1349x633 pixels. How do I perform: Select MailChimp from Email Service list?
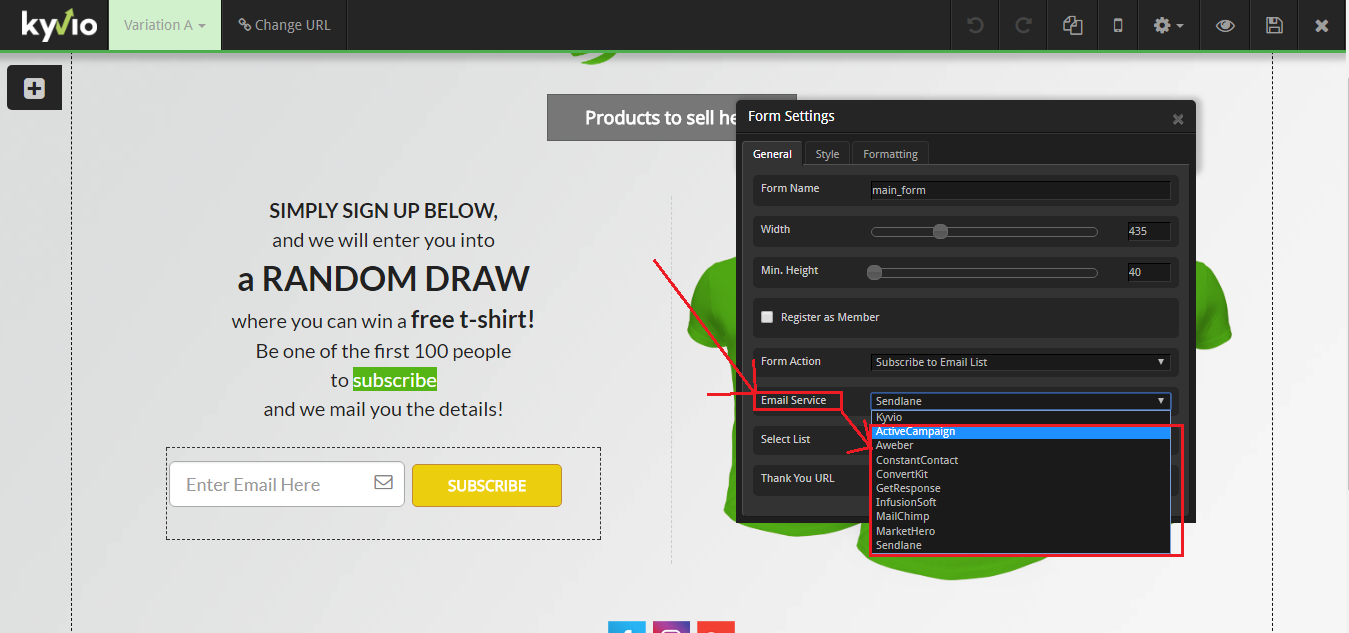tap(902, 516)
